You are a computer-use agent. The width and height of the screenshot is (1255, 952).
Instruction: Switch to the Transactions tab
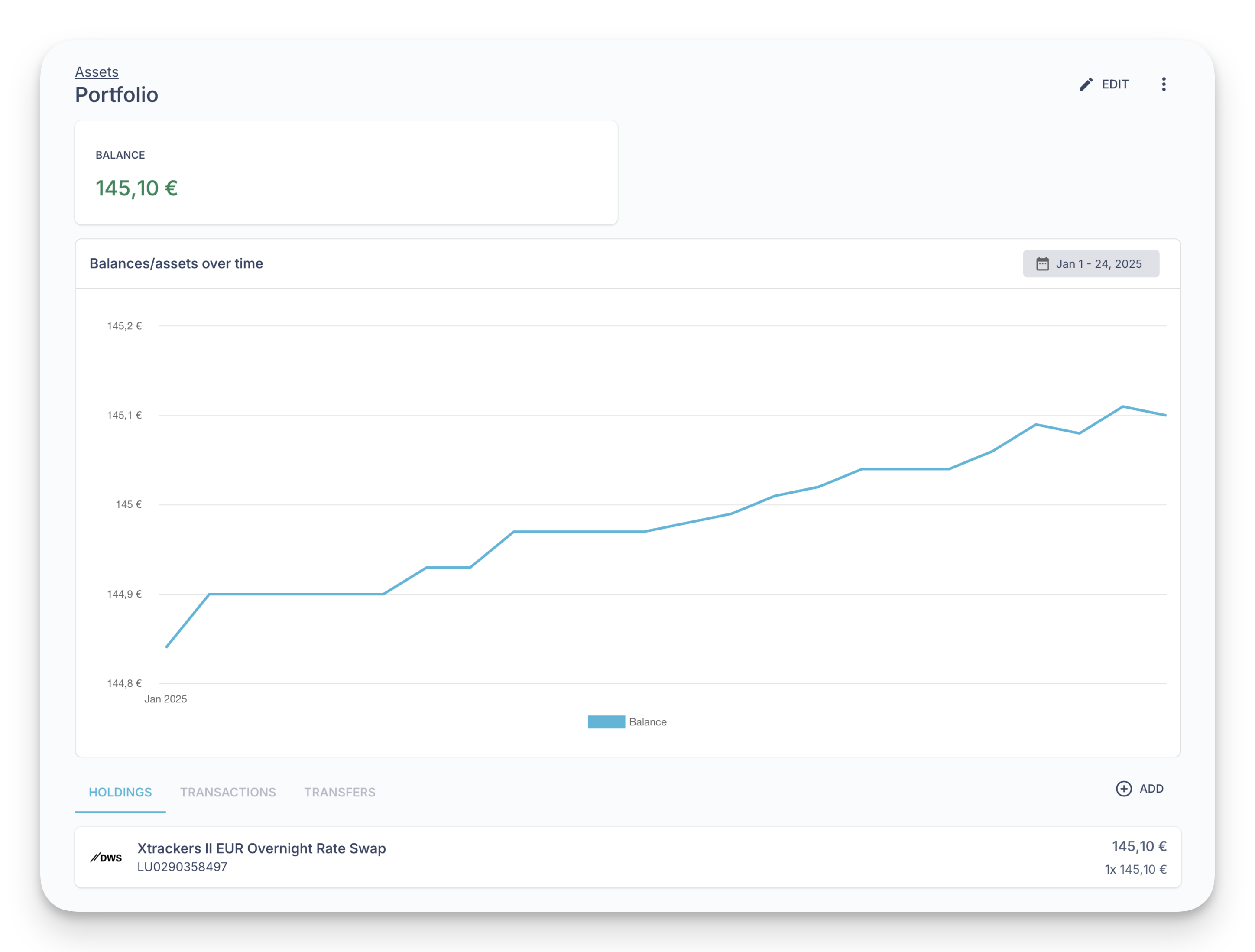coord(227,792)
